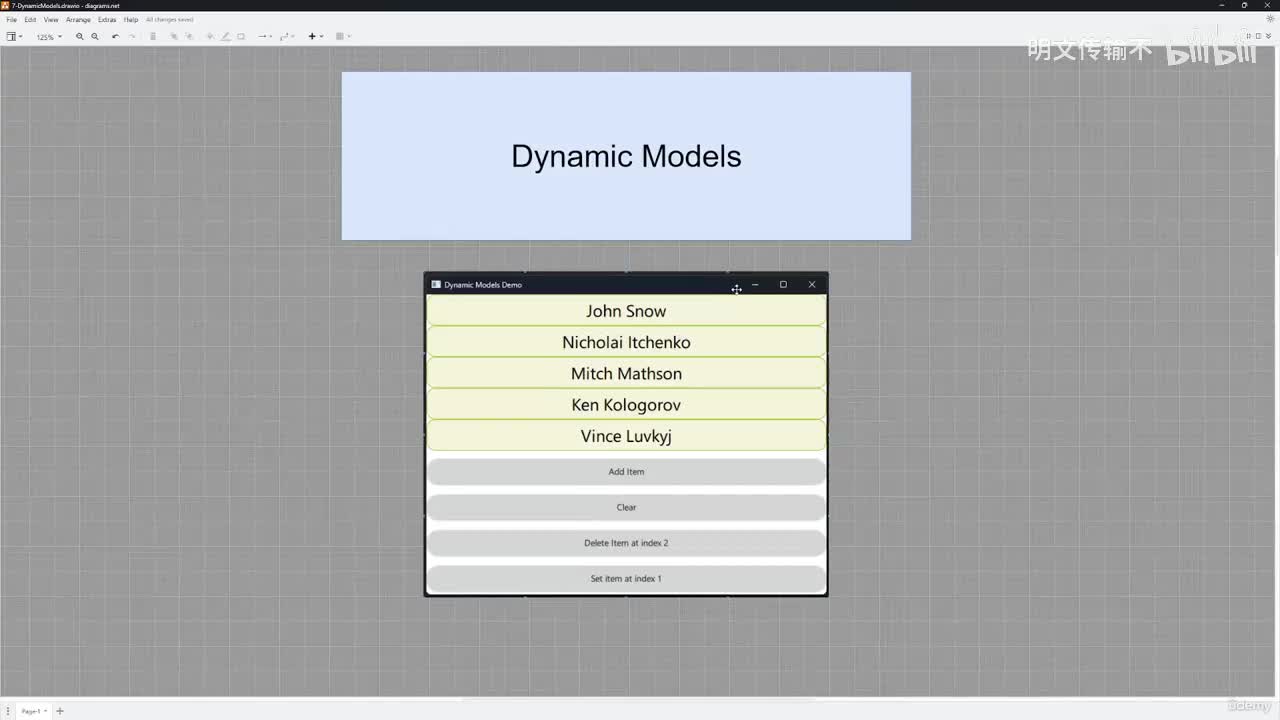This screenshot has width=1280, height=720.
Task: Click the Clear button
Action: pos(626,507)
